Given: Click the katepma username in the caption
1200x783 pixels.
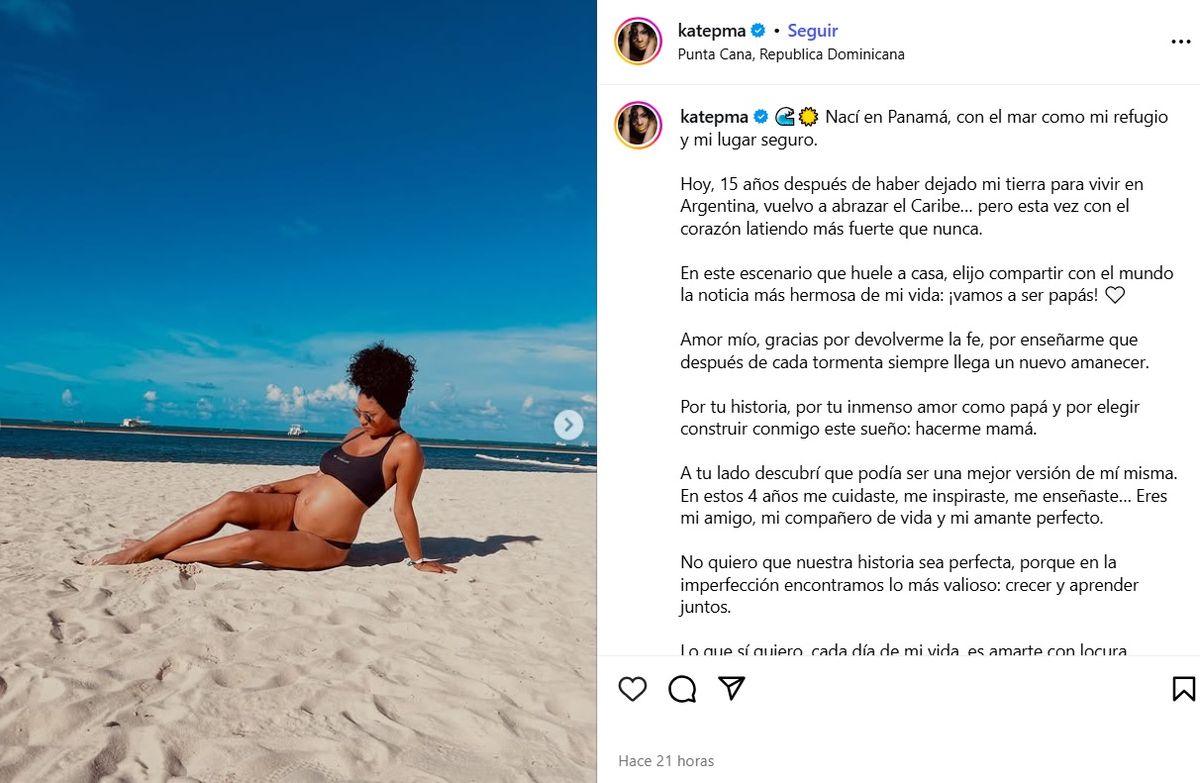Looking at the screenshot, I should pyautogui.click(x=712, y=116).
